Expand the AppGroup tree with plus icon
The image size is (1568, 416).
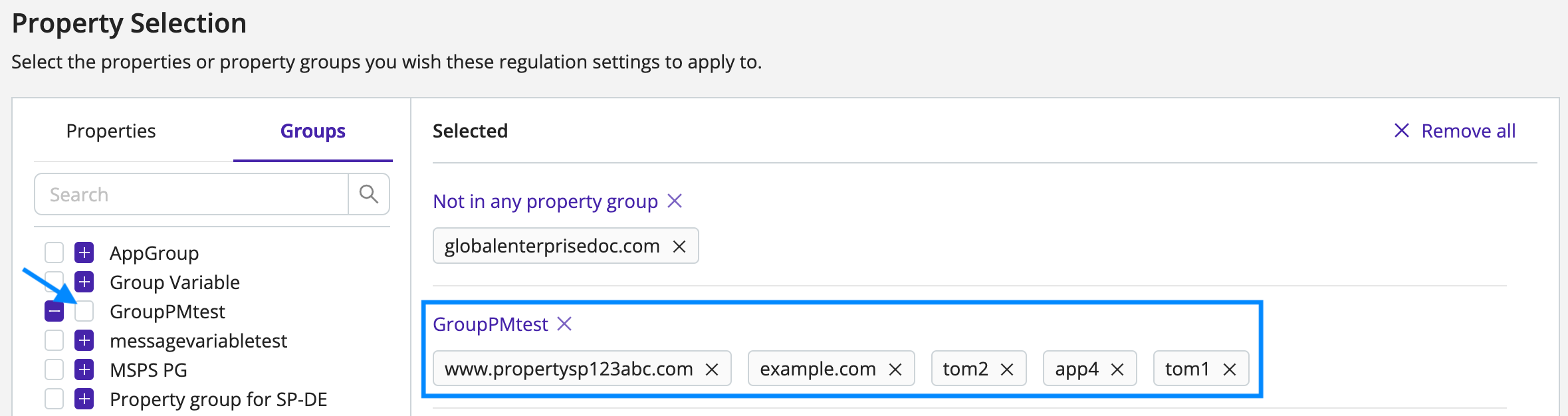84,253
